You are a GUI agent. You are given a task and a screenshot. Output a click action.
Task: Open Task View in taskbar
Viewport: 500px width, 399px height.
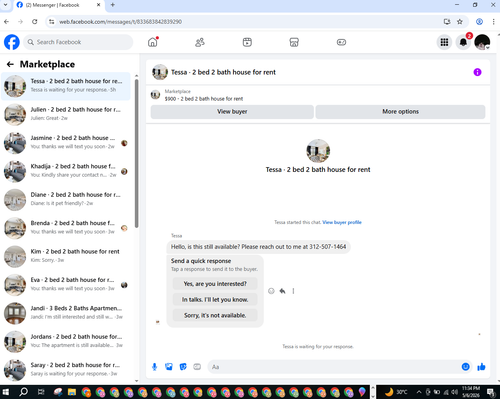(x=41, y=392)
